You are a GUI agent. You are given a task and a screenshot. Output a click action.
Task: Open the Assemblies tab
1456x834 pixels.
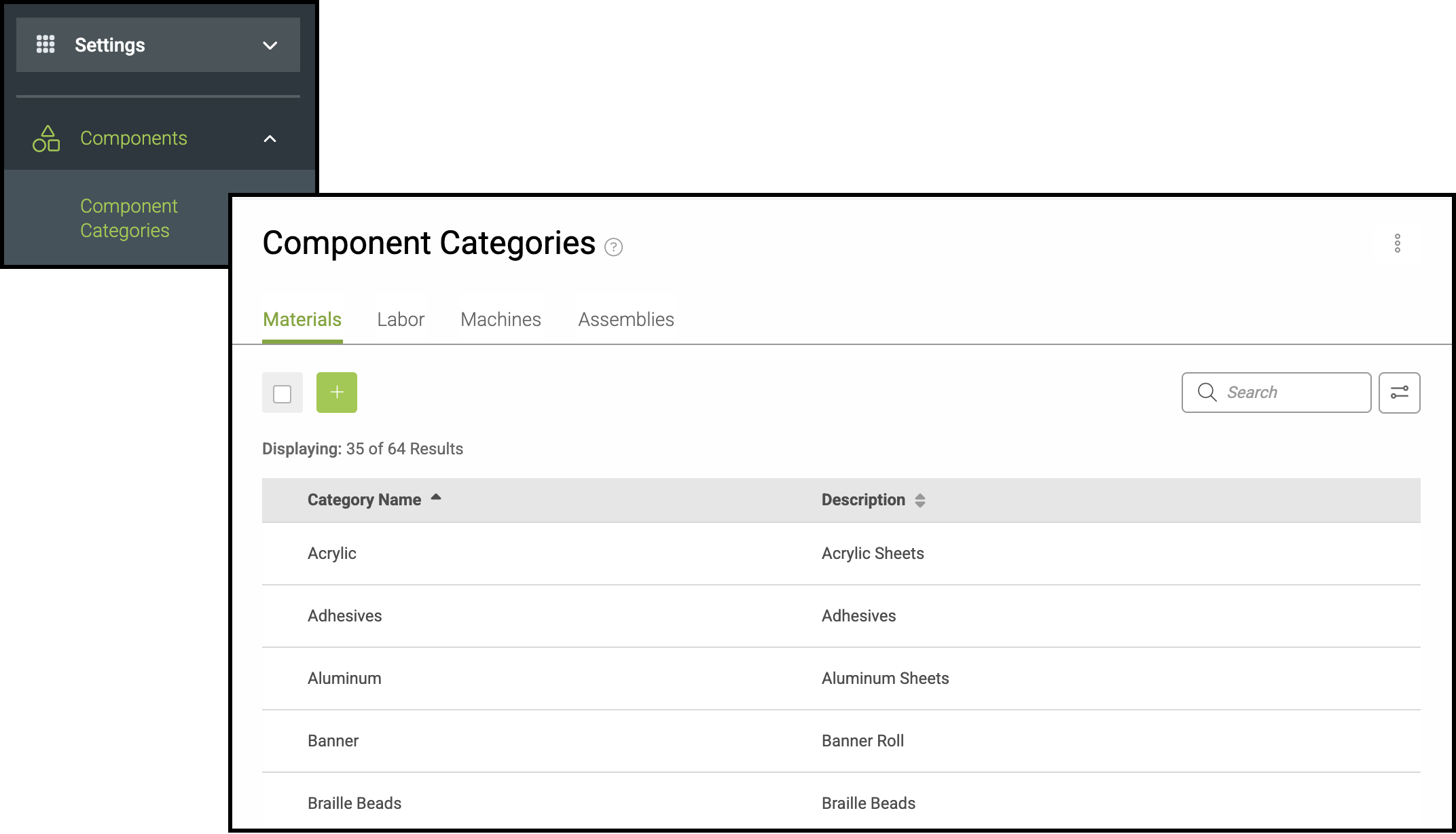(x=625, y=319)
